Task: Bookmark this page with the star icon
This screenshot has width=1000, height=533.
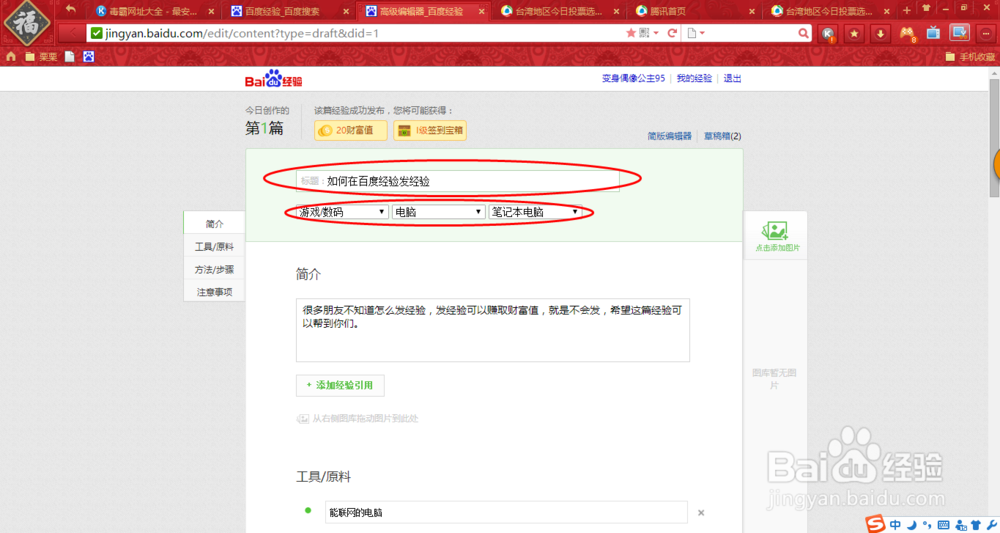Action: pyautogui.click(x=631, y=33)
